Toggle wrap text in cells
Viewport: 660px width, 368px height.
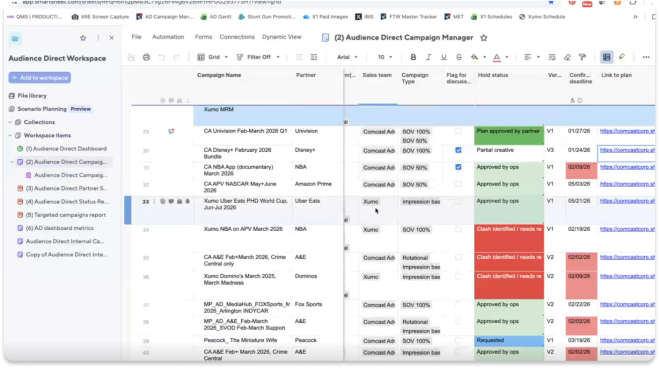(552, 57)
